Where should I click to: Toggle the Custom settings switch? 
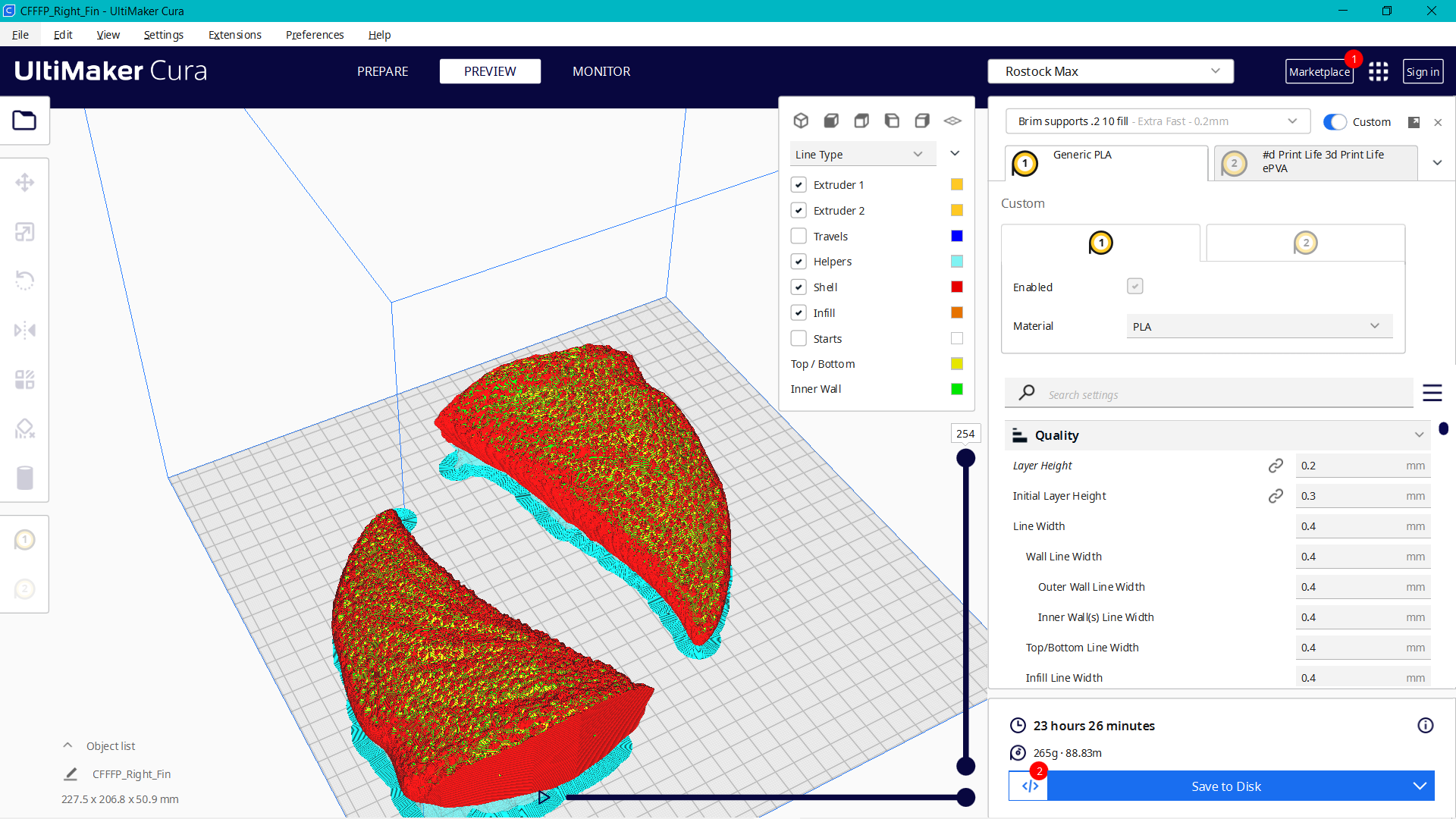coord(1335,122)
